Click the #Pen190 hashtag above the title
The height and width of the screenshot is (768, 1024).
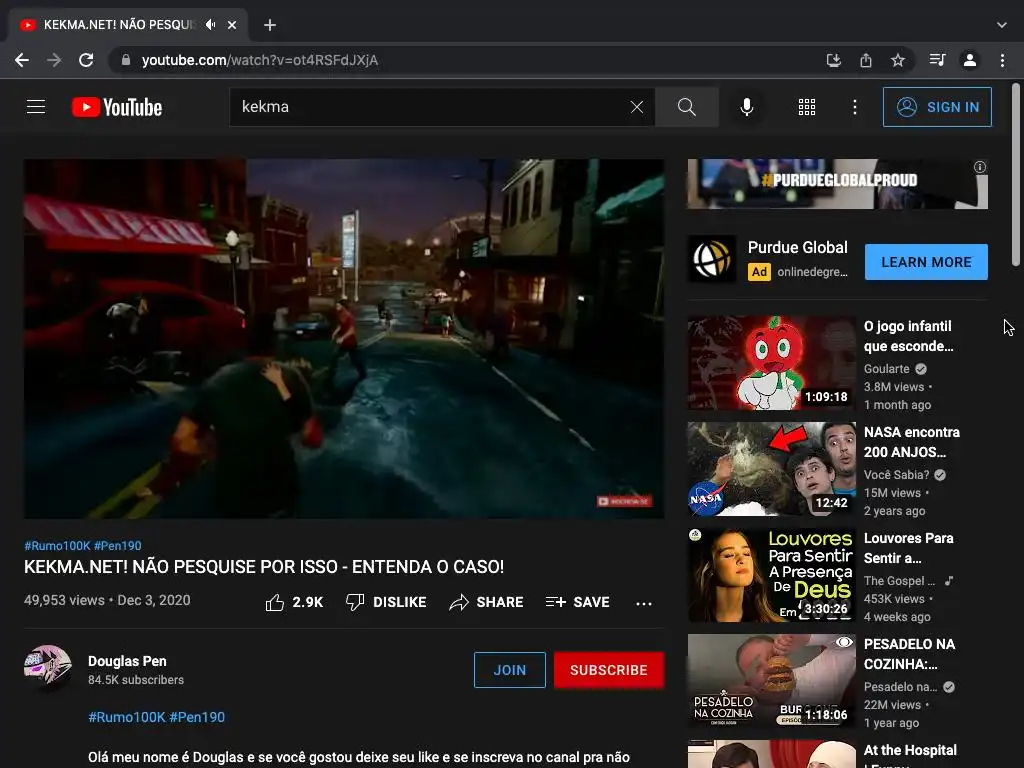click(x=118, y=545)
